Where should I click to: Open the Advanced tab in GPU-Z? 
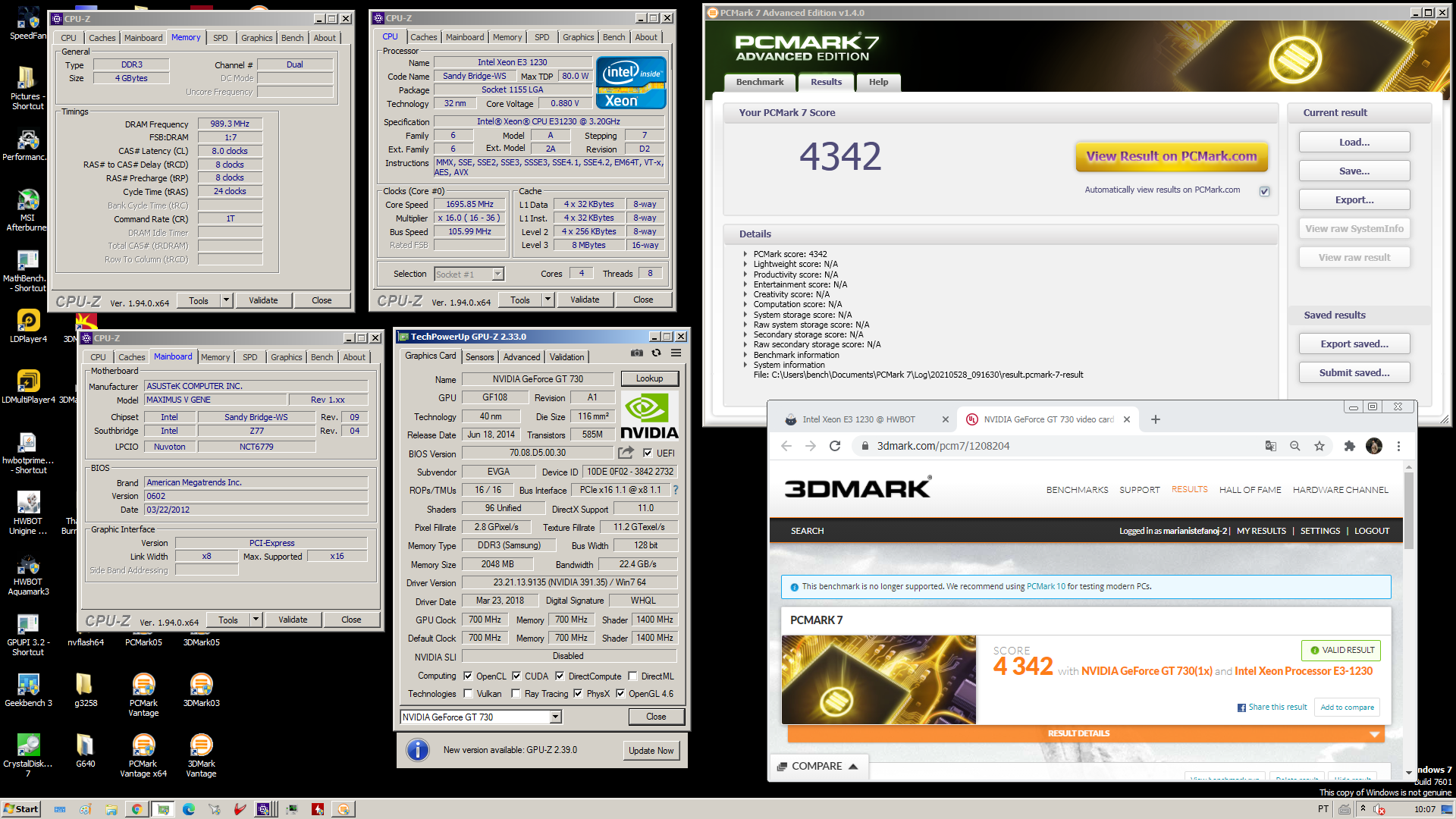522,356
